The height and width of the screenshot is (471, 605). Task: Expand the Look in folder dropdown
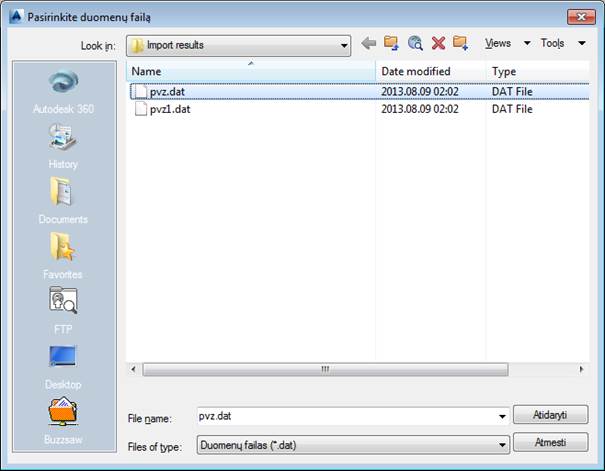coord(344,45)
